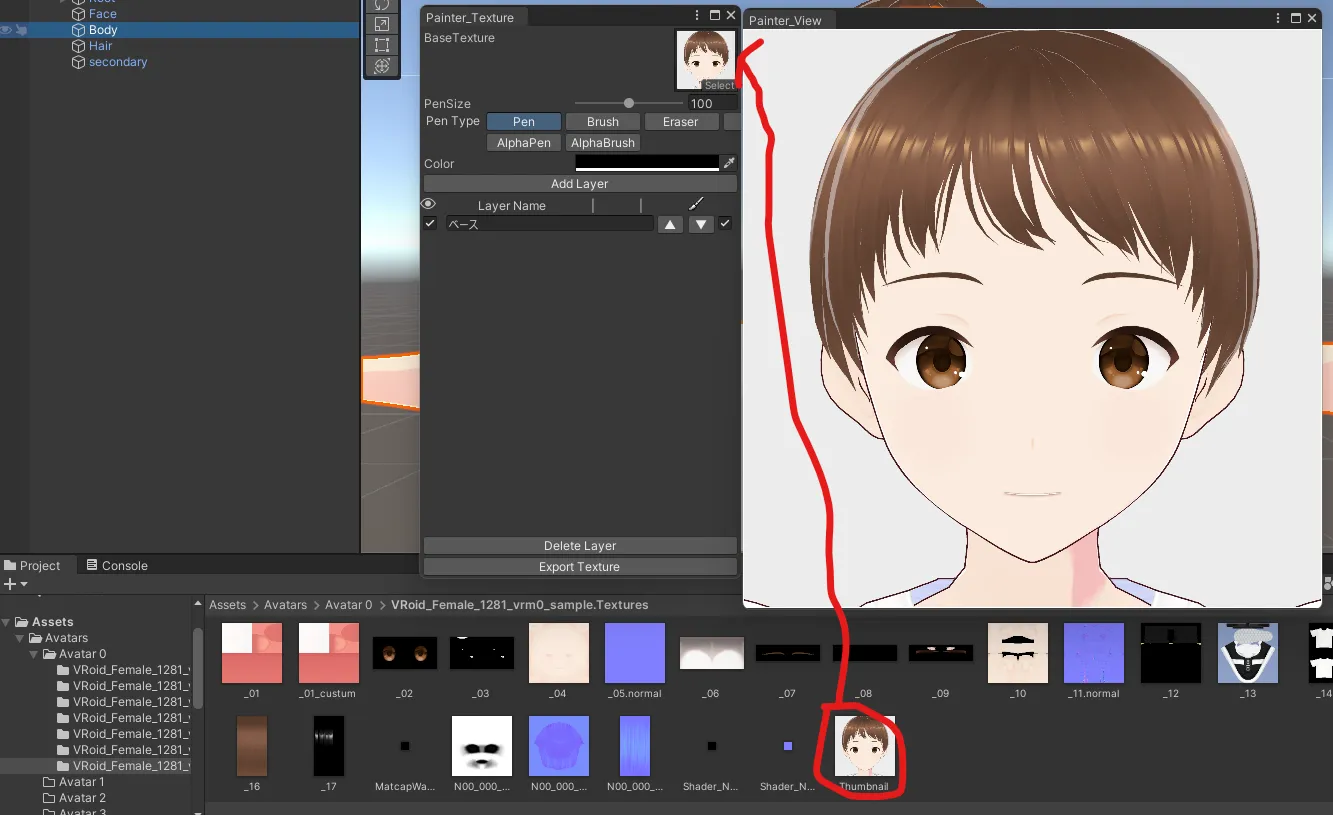Click the Add Layer button

tap(580, 184)
